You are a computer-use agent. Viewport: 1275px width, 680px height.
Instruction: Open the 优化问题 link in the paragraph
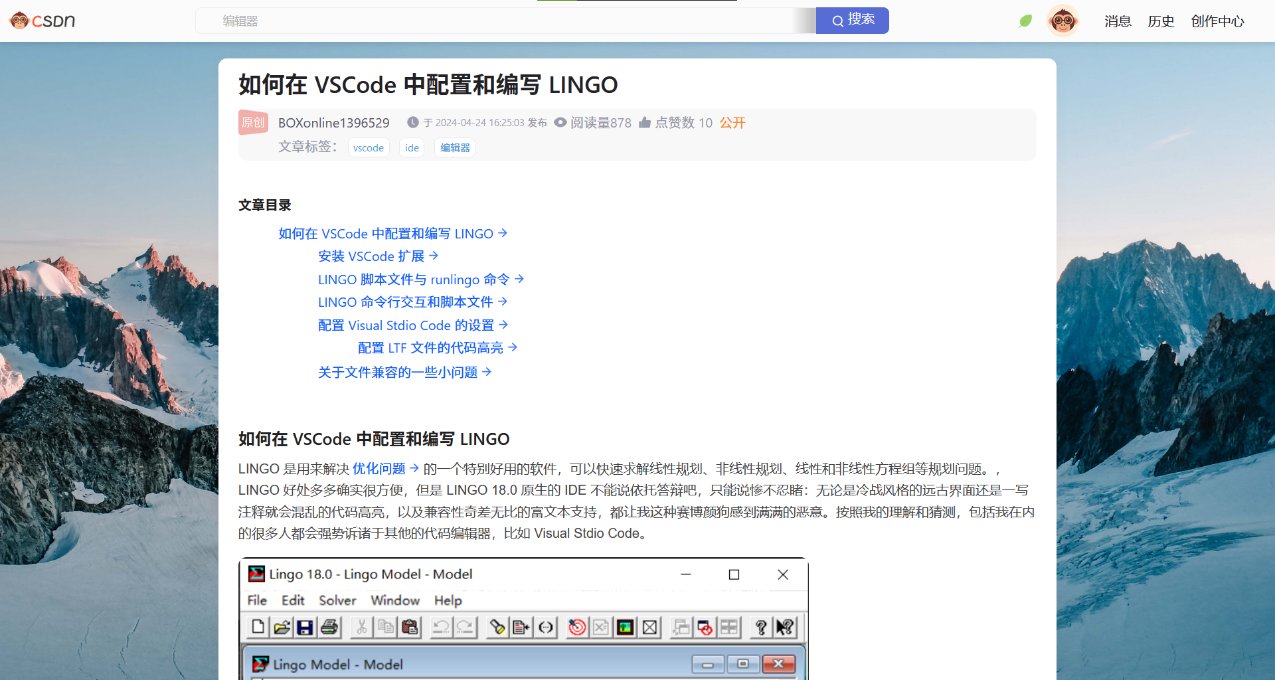(385, 468)
